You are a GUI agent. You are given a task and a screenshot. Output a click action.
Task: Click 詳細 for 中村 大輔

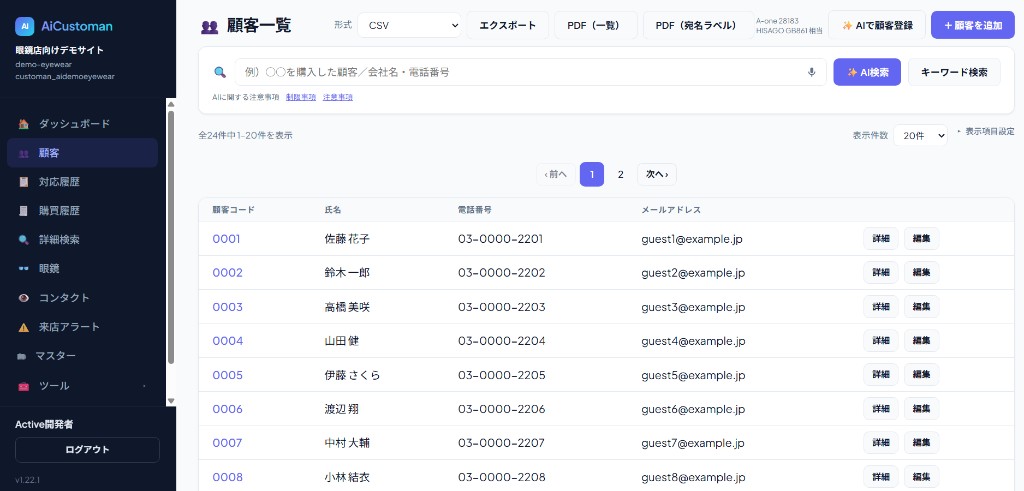coord(881,443)
